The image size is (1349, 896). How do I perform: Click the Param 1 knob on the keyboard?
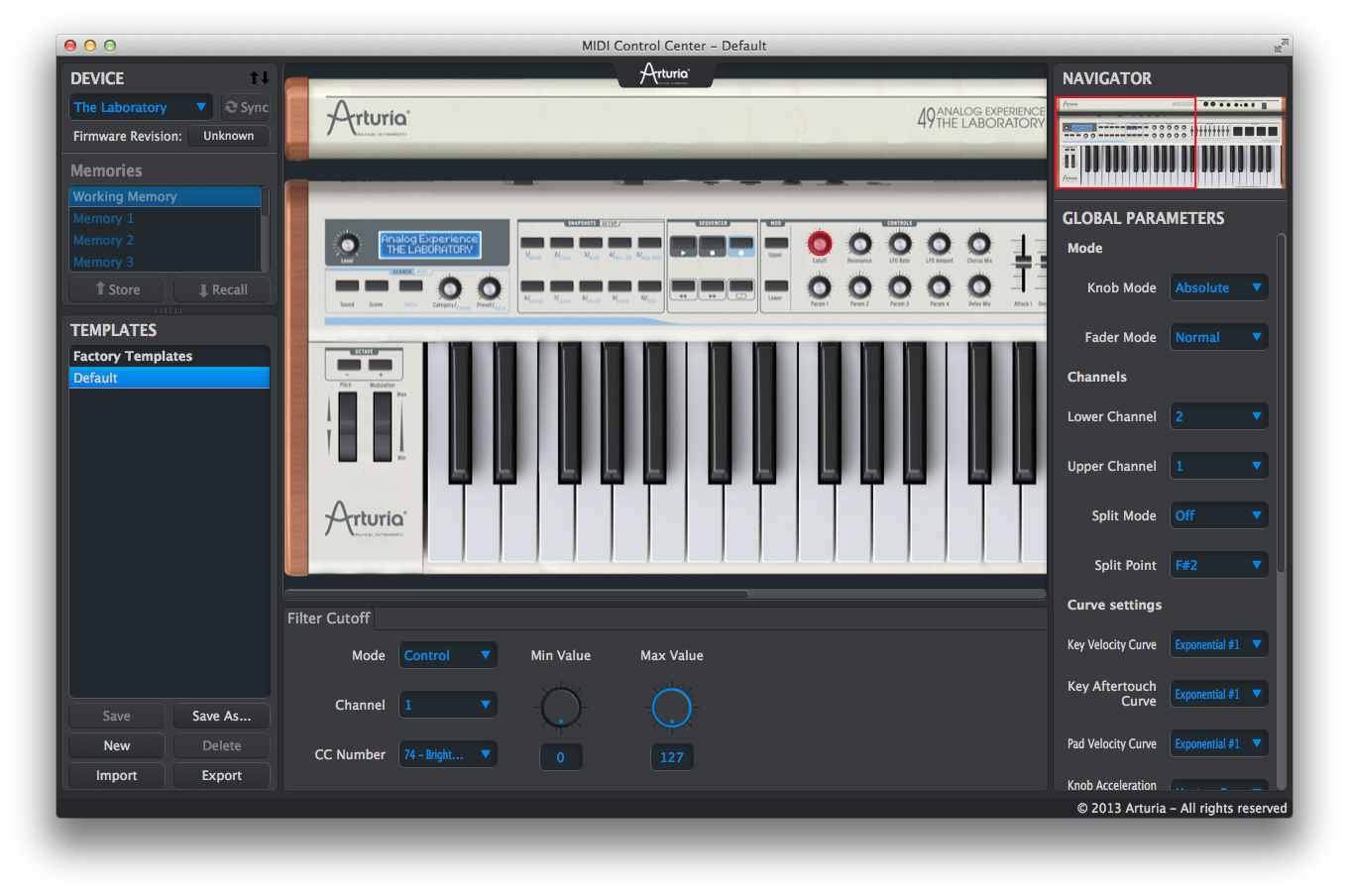[820, 288]
